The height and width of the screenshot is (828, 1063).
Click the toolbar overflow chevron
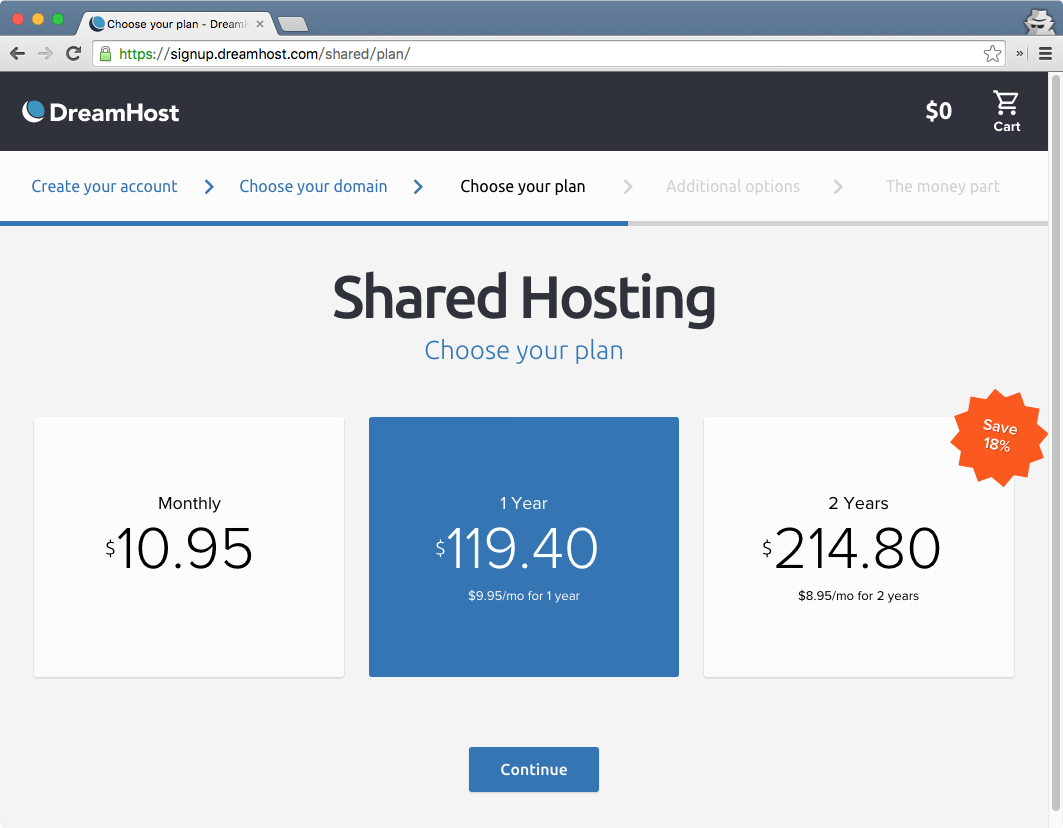[x=1020, y=54]
